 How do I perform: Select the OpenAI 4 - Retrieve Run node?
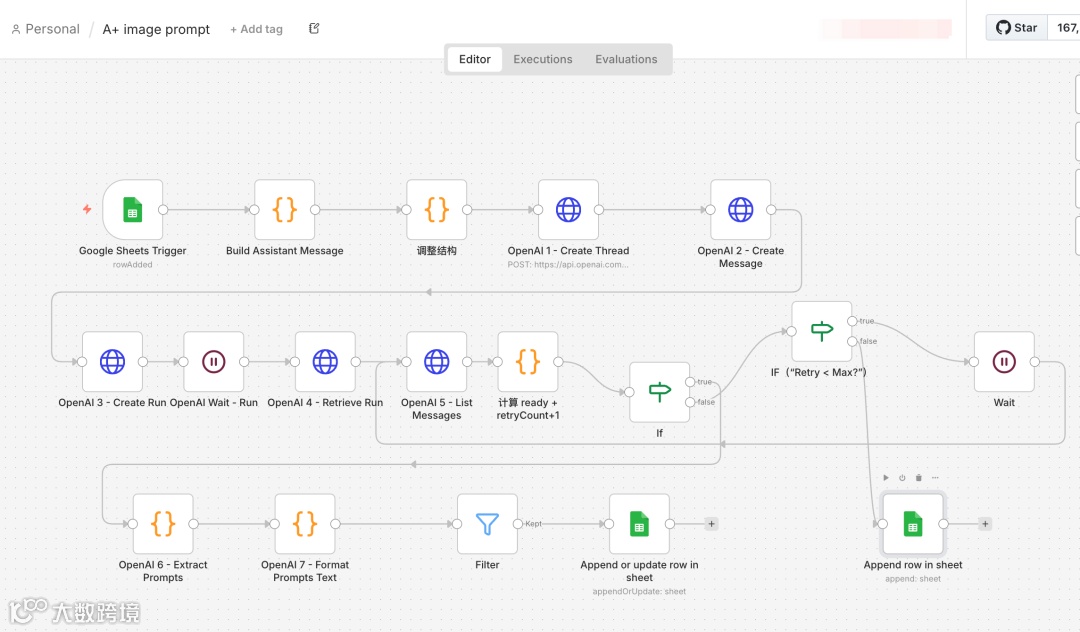325,361
